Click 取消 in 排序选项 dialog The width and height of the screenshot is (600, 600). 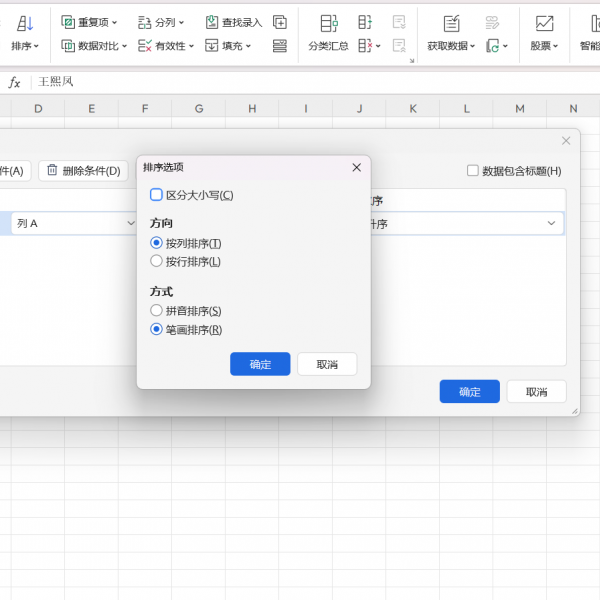[x=327, y=364]
